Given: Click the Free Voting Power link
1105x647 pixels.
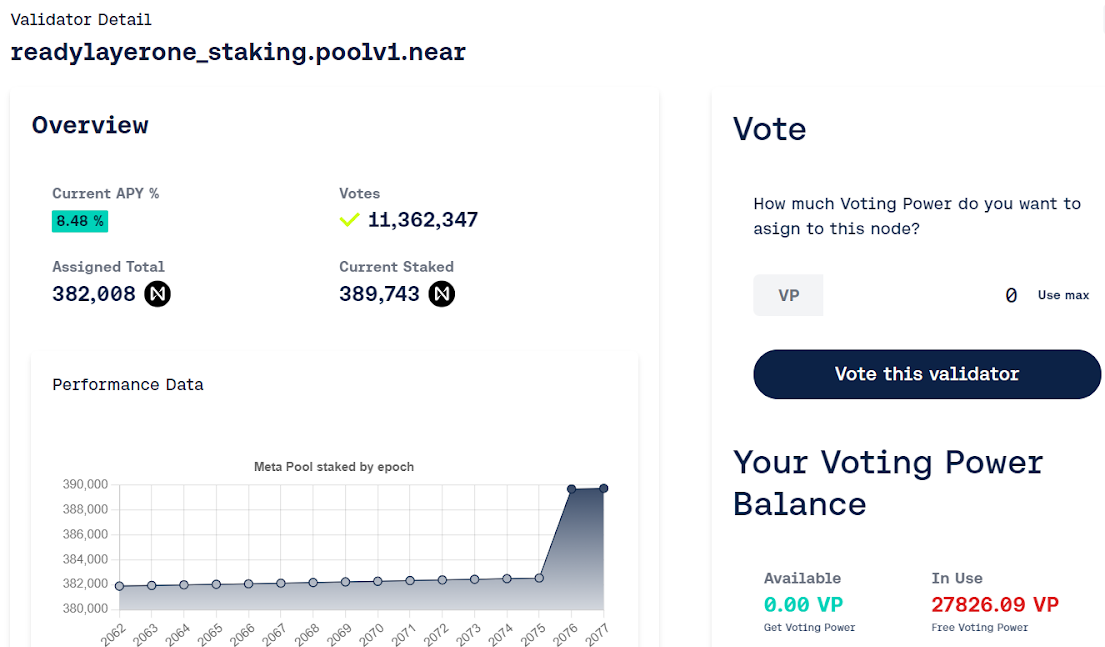Looking at the screenshot, I should (x=980, y=626).
